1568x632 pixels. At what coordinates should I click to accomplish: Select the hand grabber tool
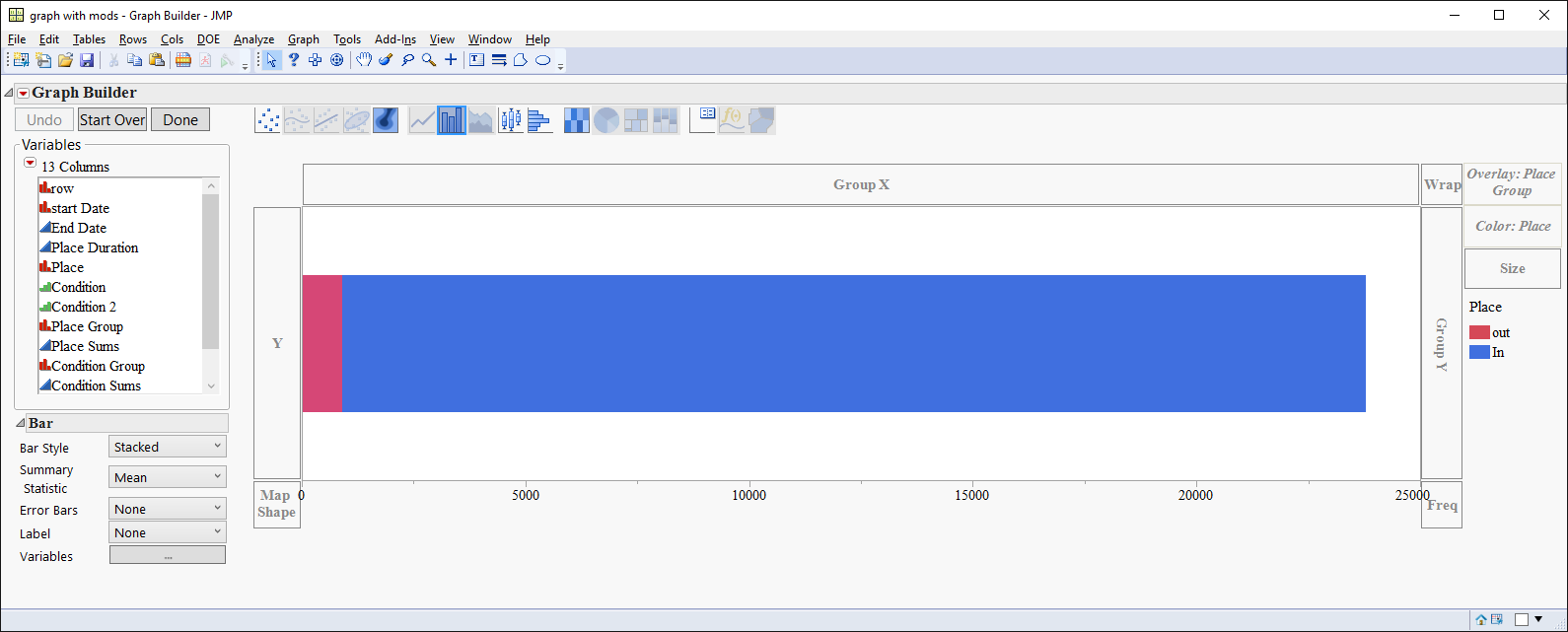(x=364, y=60)
